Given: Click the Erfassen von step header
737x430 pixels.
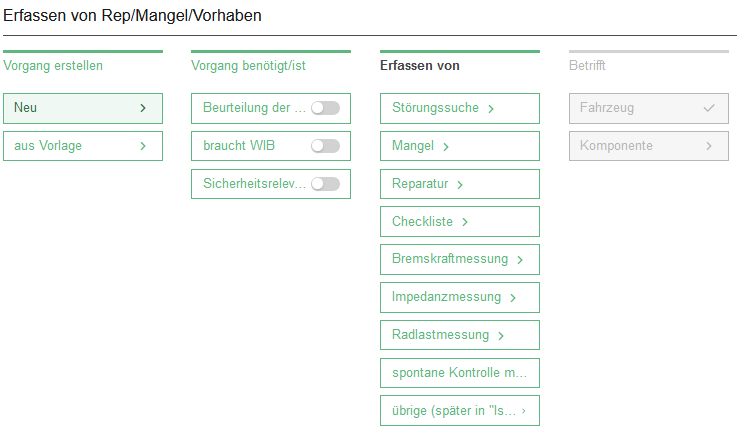Looking at the screenshot, I should pos(420,66).
